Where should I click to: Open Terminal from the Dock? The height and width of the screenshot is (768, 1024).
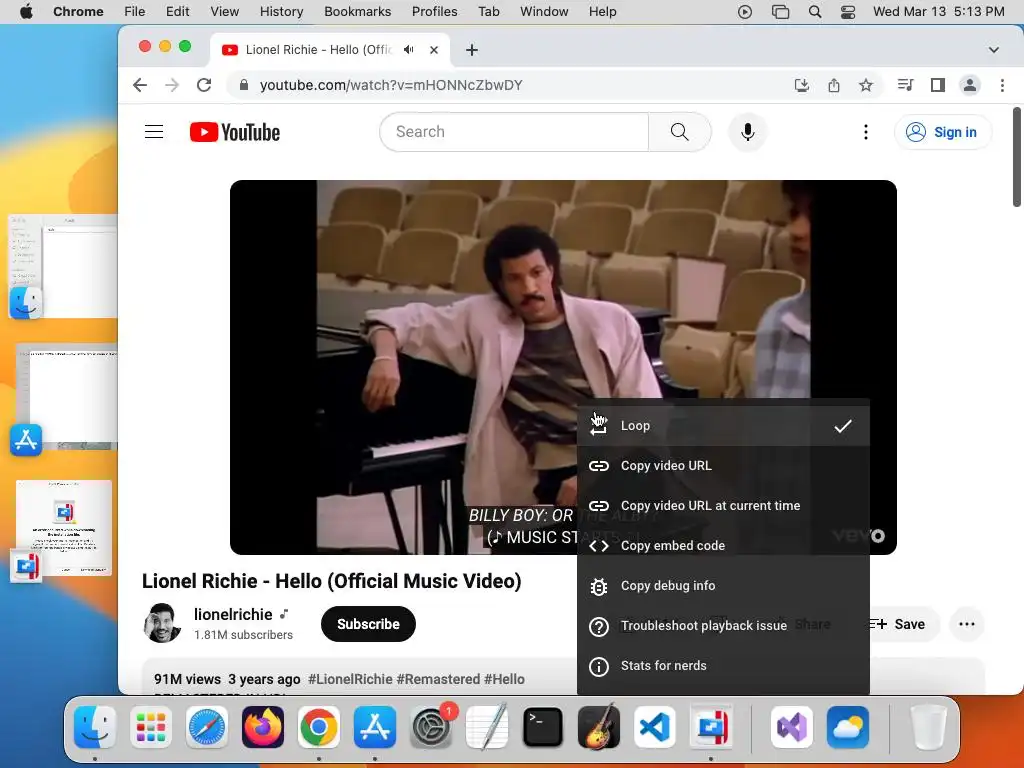(543, 726)
